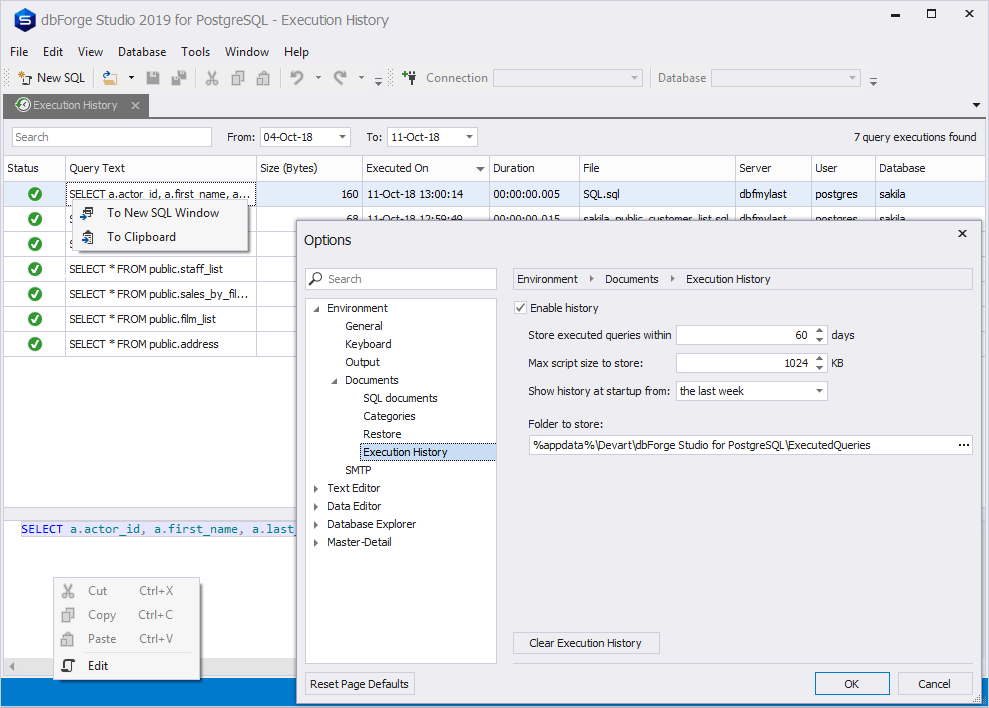
Task: Click the Folder to store browse ellipsis
Action: pyautogui.click(x=964, y=445)
